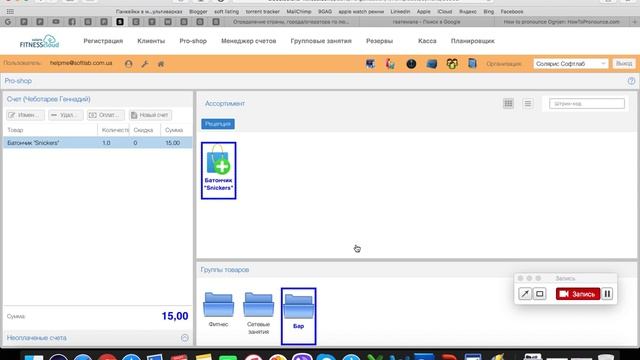
Task: Click quantity cell 1.0 in Snickers row
Action: pyautogui.click(x=106, y=143)
